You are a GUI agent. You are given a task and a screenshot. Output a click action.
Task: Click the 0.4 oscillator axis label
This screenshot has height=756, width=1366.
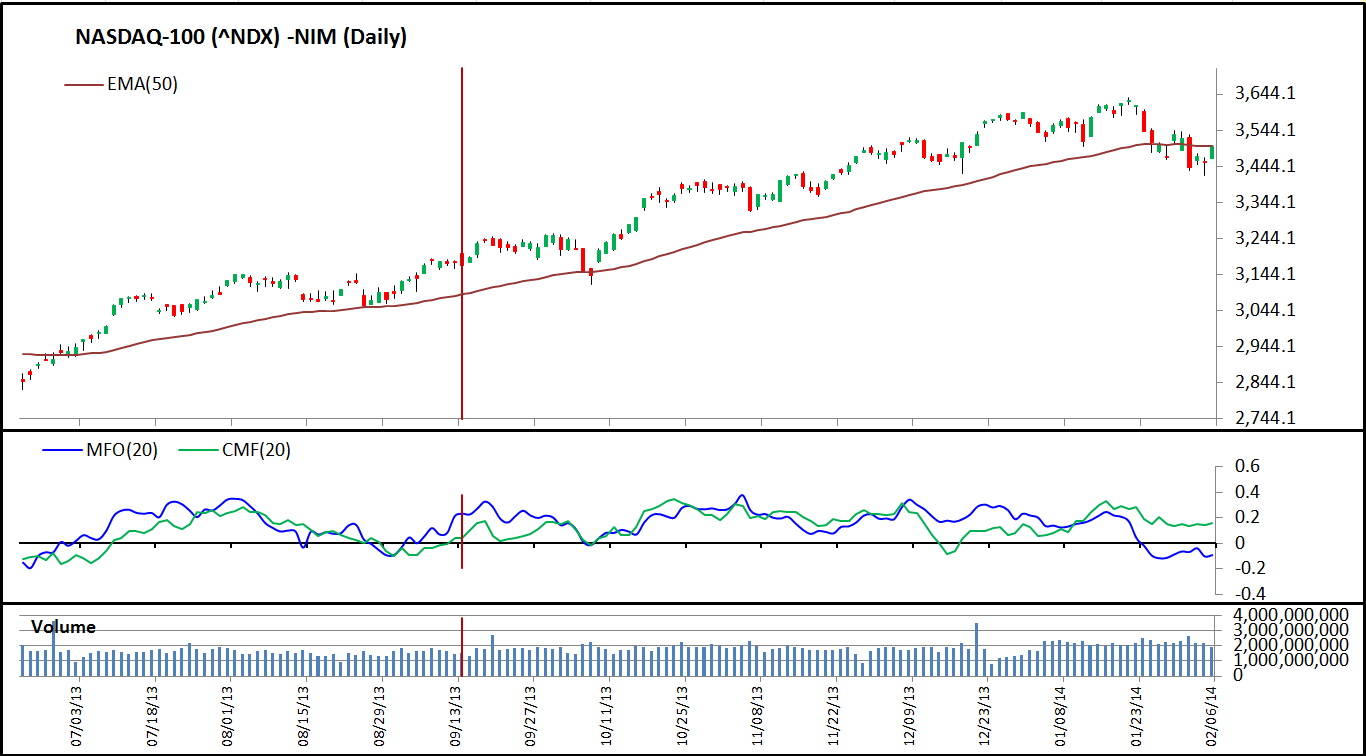click(x=1246, y=492)
